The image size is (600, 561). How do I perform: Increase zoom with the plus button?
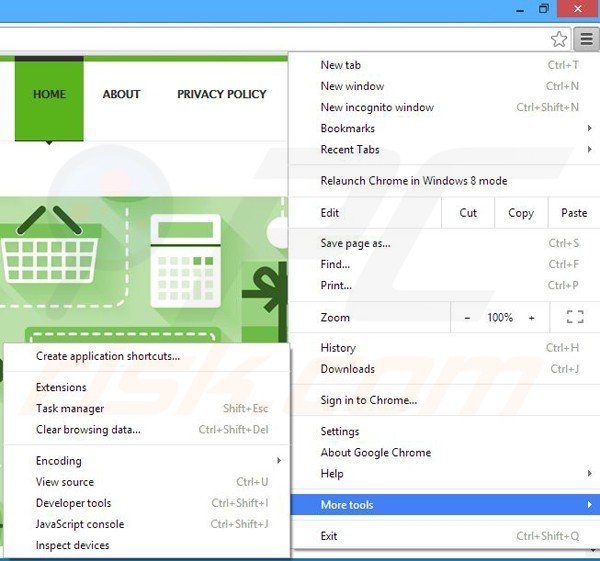pos(532,318)
